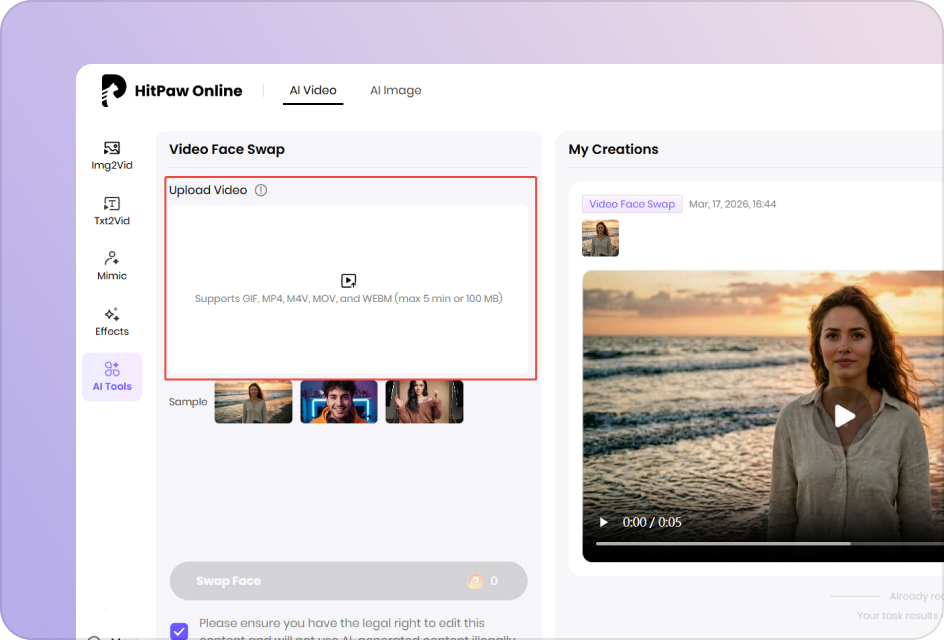
Task: Select the first woman sample video
Action: coord(253,401)
